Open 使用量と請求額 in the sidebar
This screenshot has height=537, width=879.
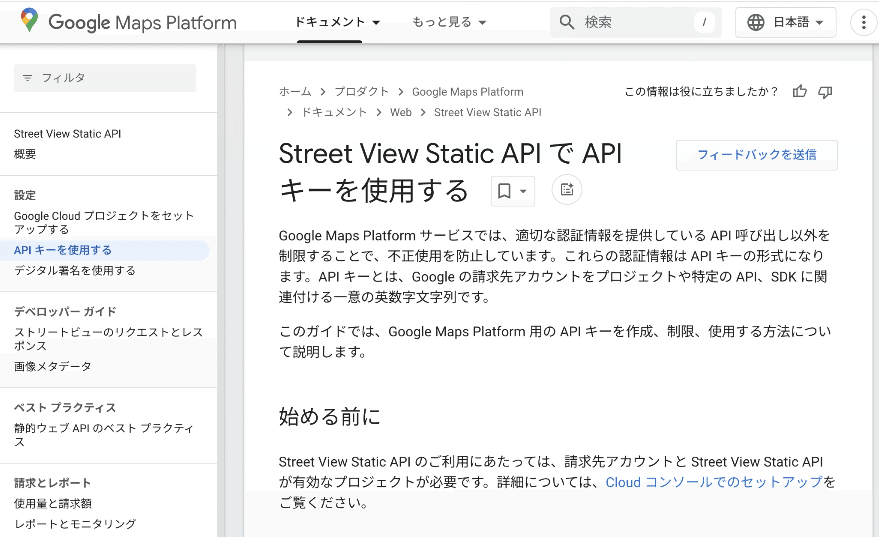[x=53, y=504]
